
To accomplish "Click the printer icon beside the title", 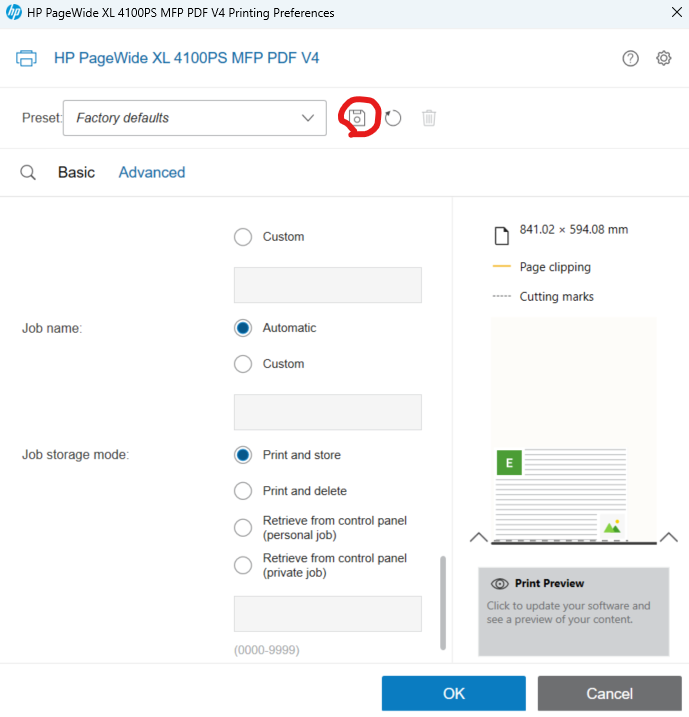I will pyautogui.click(x=27, y=59).
